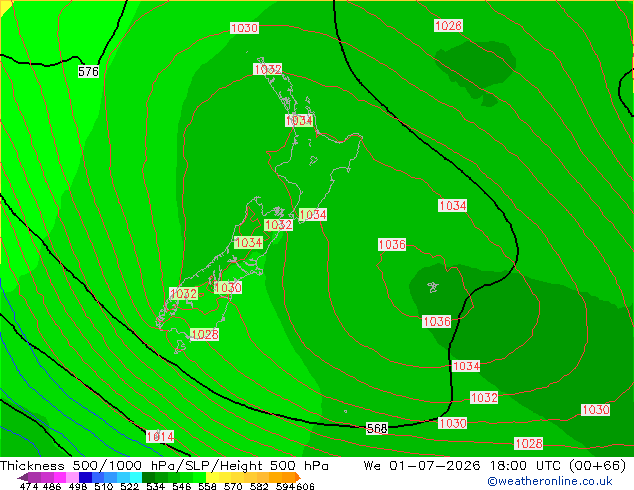Click the orange arrow at legend's right end
Screen dimensions: 634x490
point(298,477)
